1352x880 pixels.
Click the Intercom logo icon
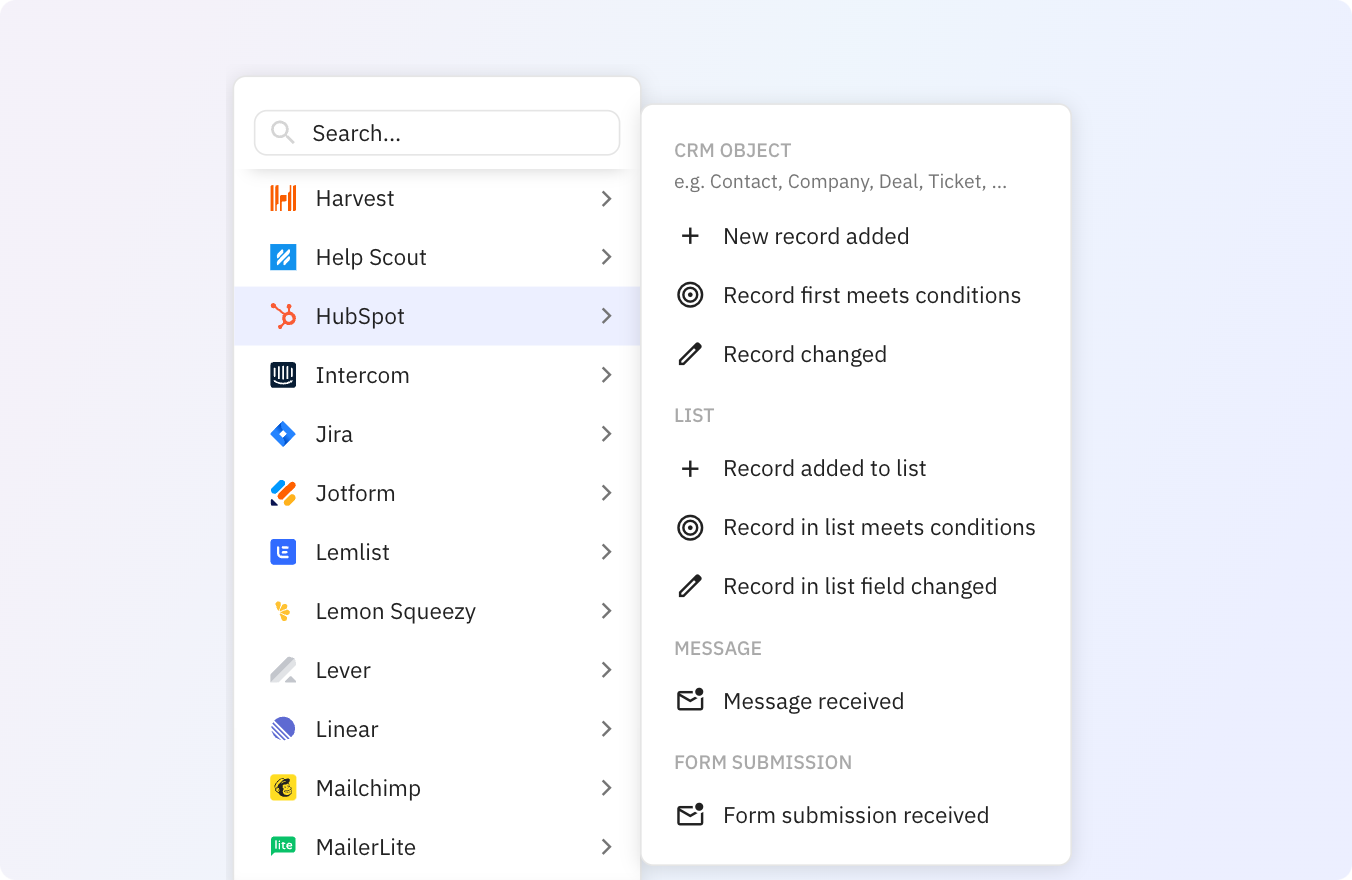pyautogui.click(x=283, y=375)
